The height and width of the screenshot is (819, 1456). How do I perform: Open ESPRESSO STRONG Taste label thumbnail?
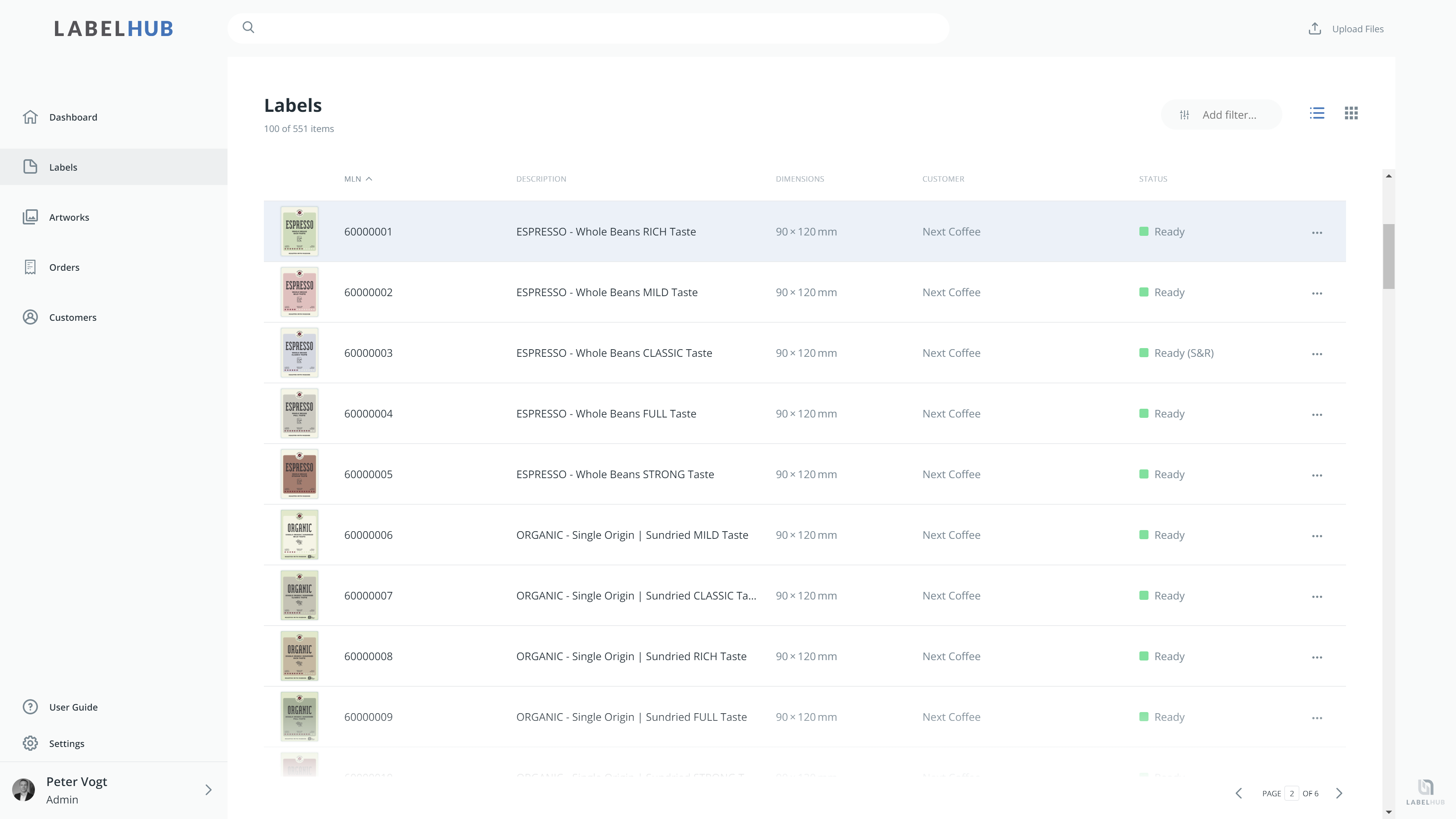pos(300,474)
